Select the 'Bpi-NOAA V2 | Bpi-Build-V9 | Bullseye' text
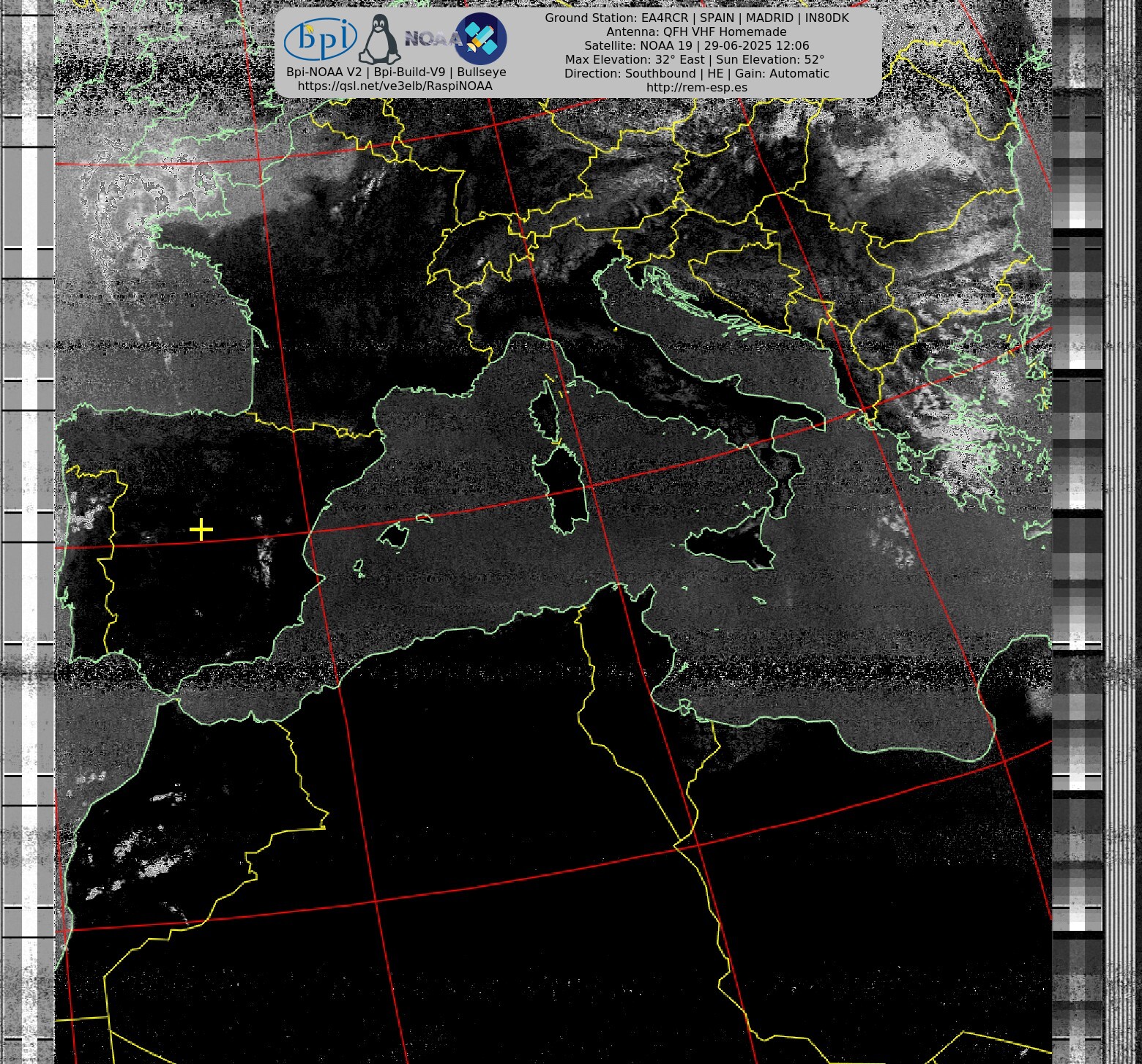 coord(396,72)
